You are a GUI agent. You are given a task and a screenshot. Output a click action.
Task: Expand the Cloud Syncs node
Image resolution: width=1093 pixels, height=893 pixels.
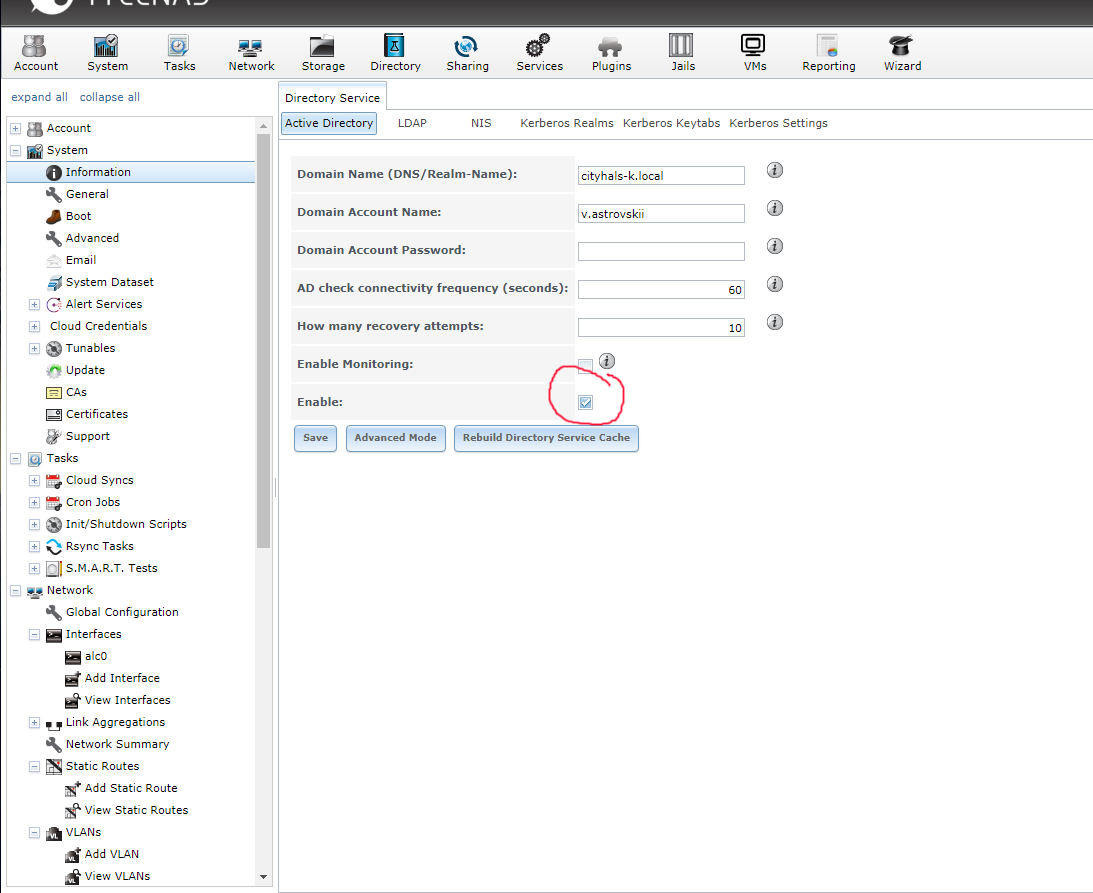point(34,481)
